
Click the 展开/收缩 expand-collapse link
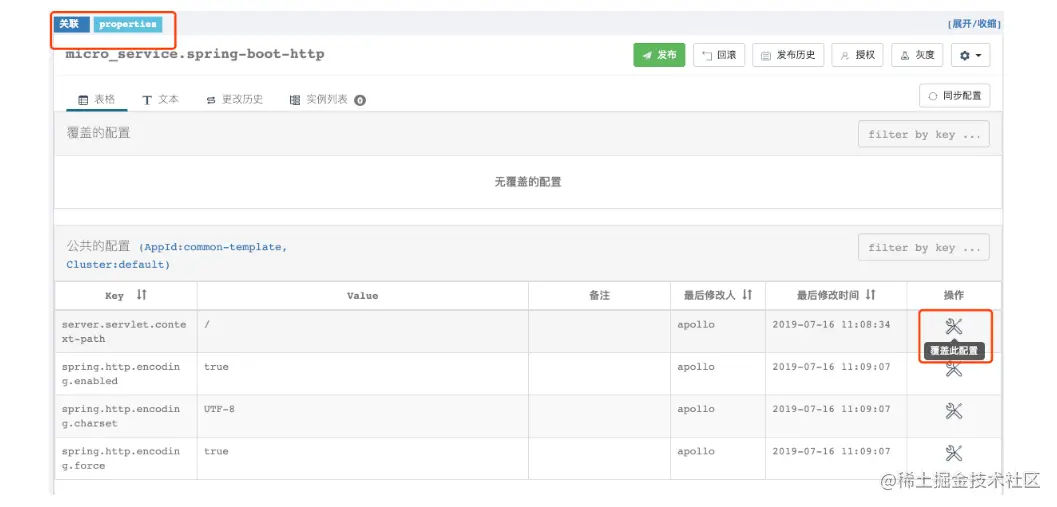click(974, 24)
